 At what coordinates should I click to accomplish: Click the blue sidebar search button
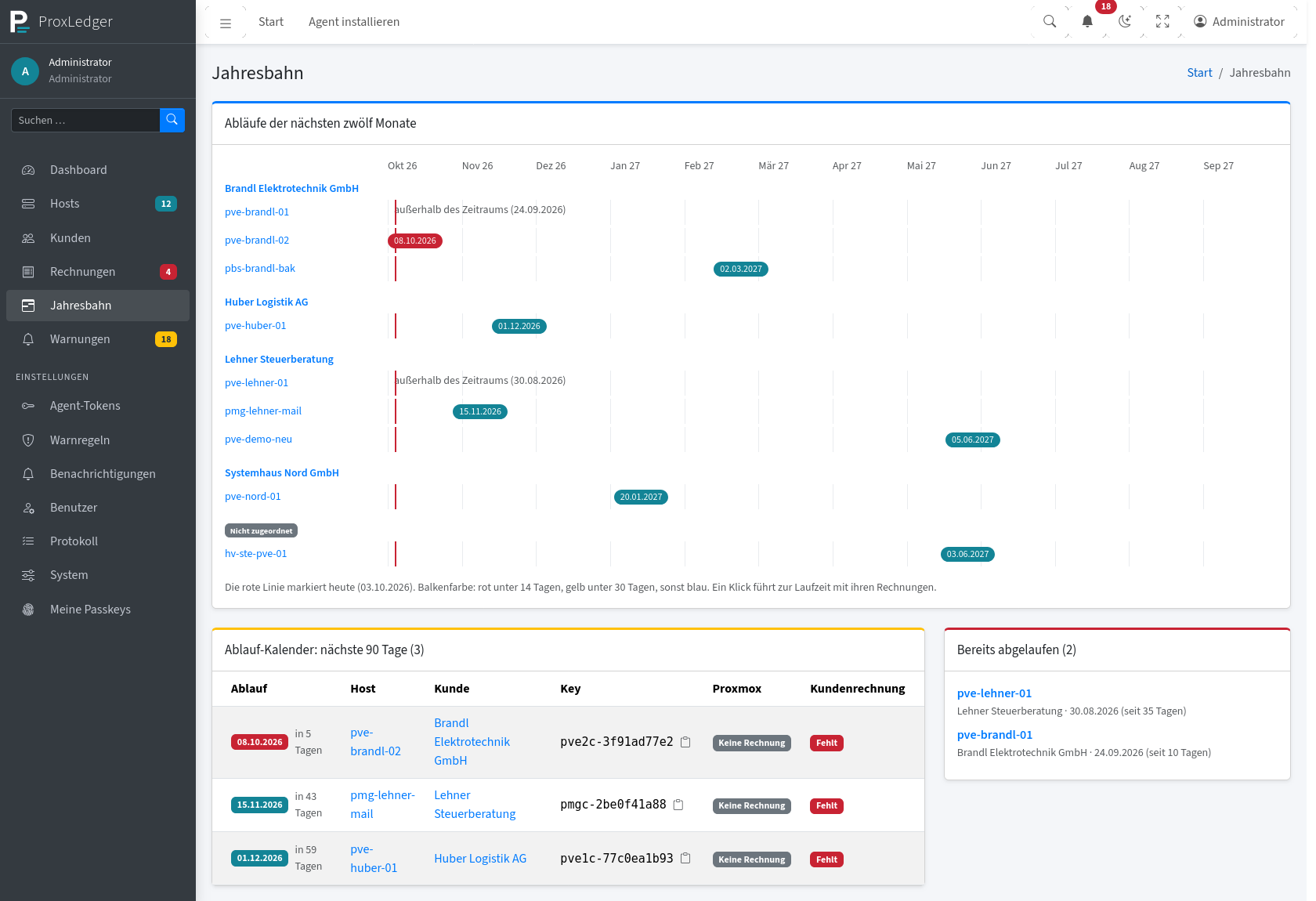pyautogui.click(x=172, y=120)
